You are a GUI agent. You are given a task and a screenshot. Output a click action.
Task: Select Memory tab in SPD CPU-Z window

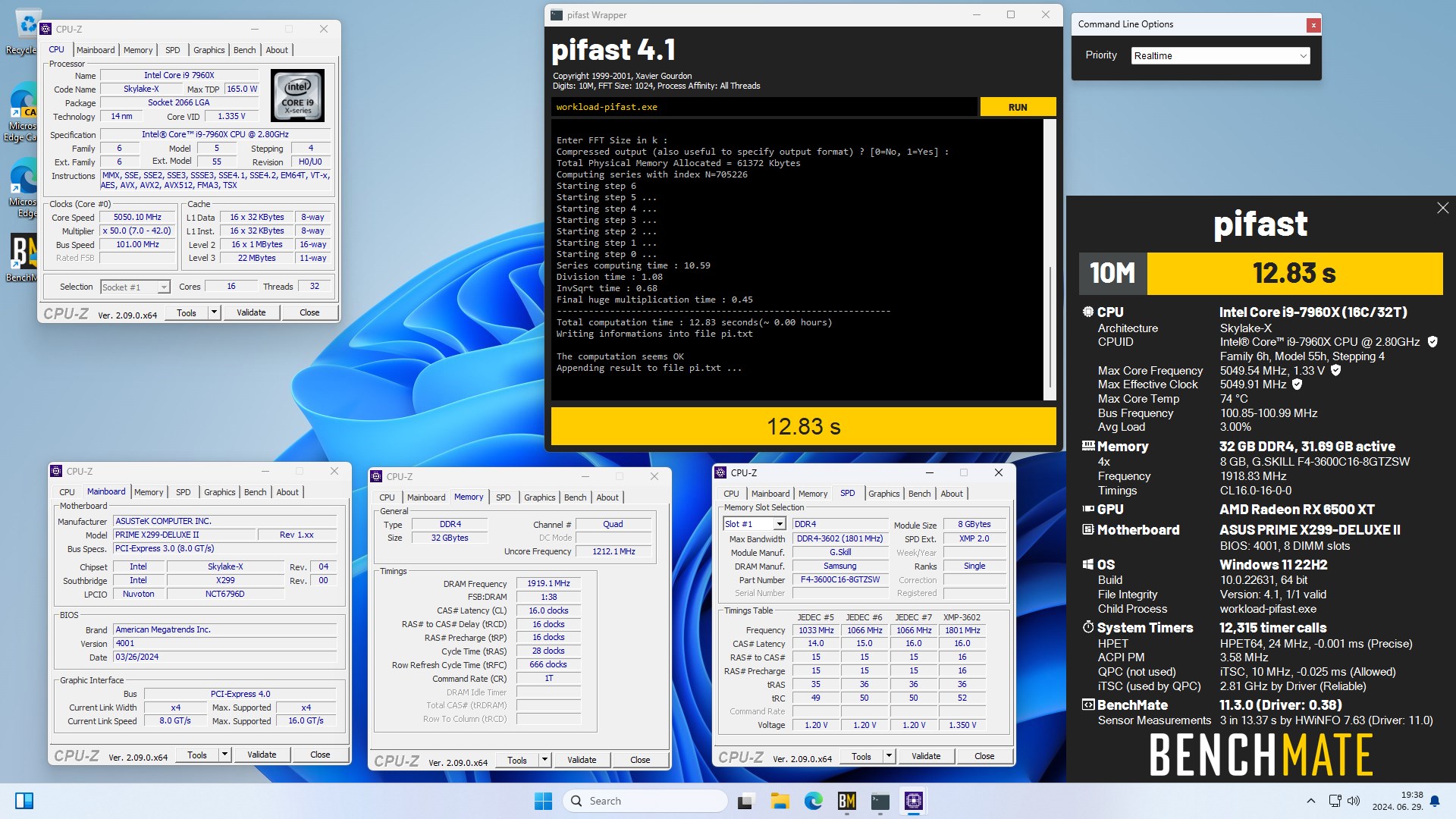pyautogui.click(x=813, y=494)
